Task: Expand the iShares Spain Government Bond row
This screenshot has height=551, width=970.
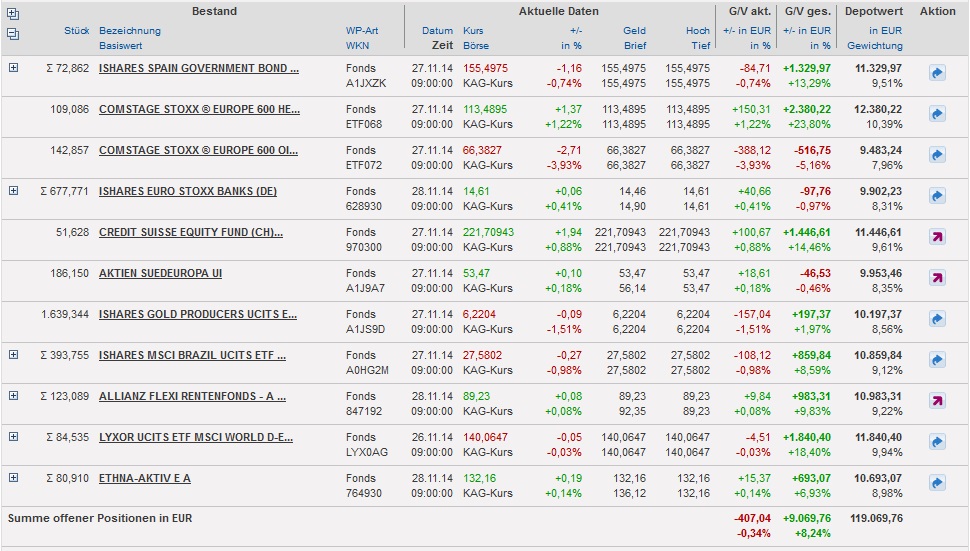Action: point(14,67)
